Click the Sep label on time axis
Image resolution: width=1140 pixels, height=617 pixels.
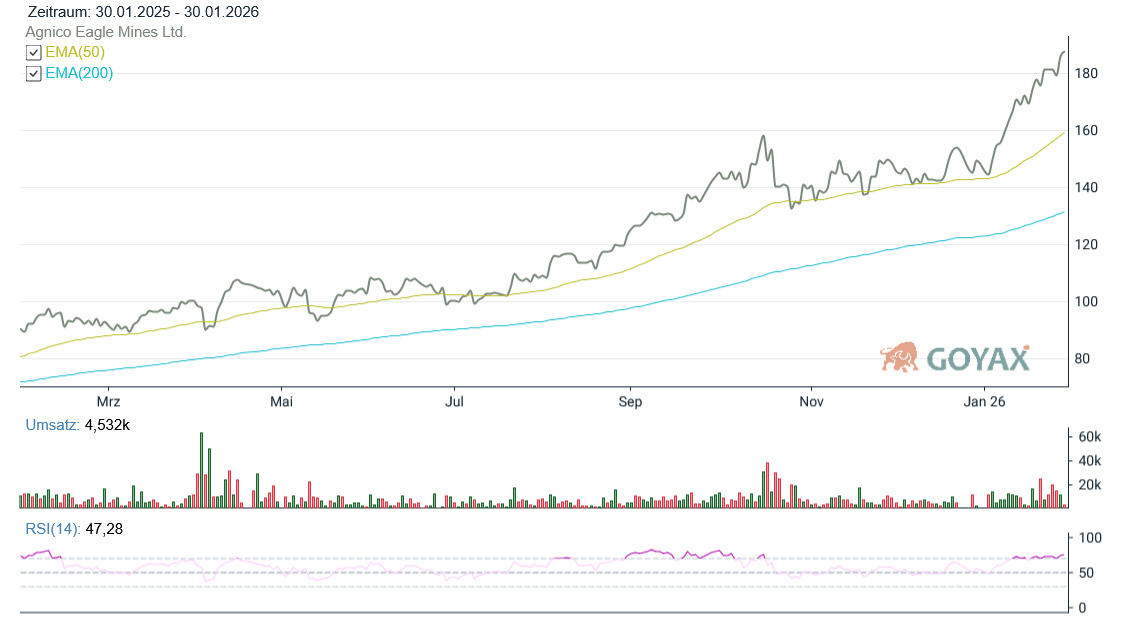(630, 402)
